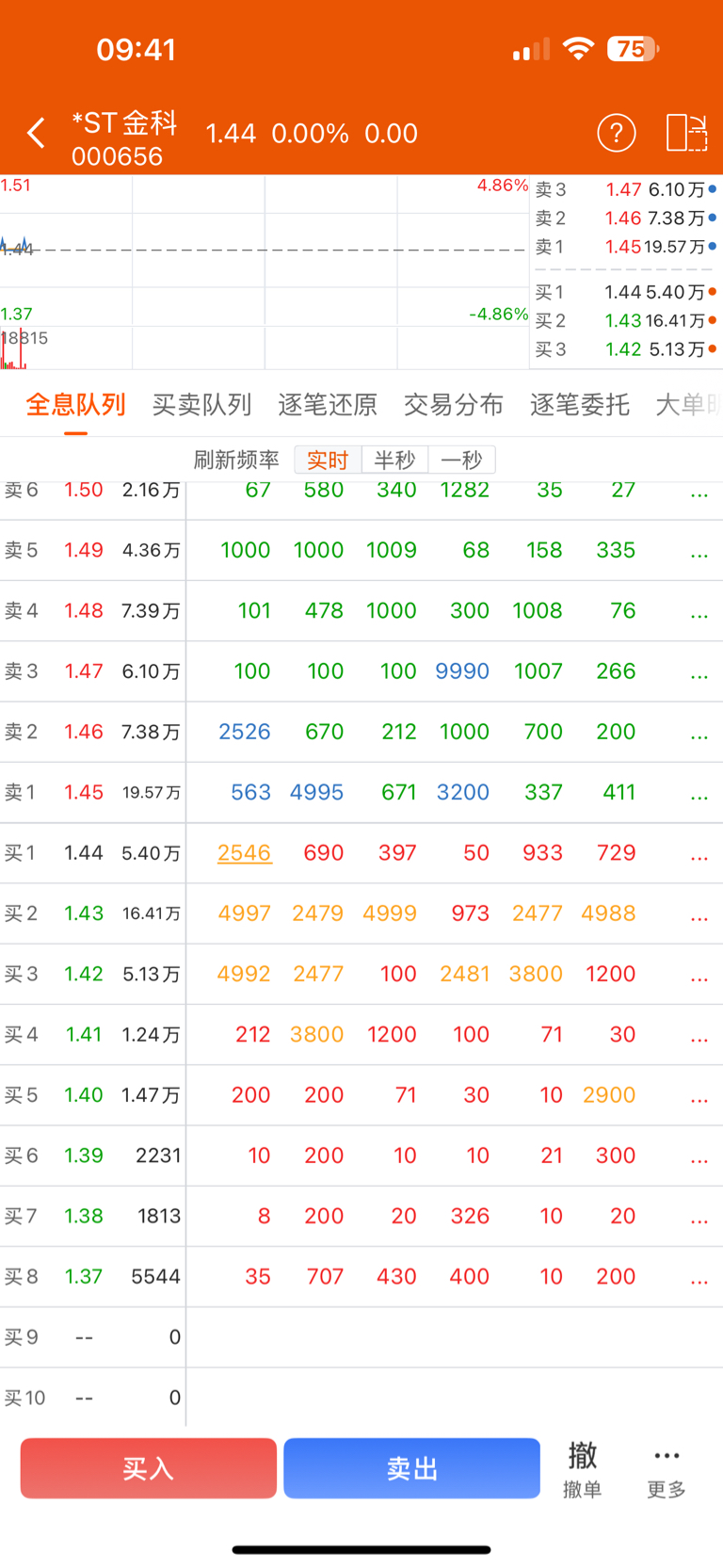Viewport: 723px width, 1568px height.
Task: Tap the empty 买9 row label
Action: coord(22,1337)
